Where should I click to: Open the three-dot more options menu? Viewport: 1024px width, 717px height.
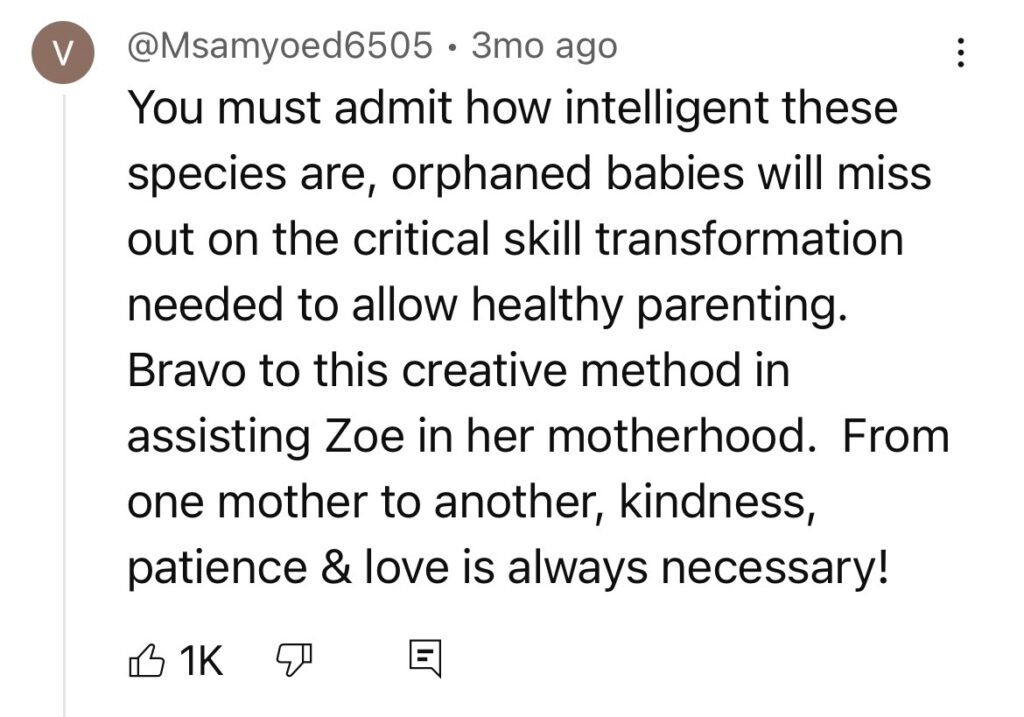961,52
